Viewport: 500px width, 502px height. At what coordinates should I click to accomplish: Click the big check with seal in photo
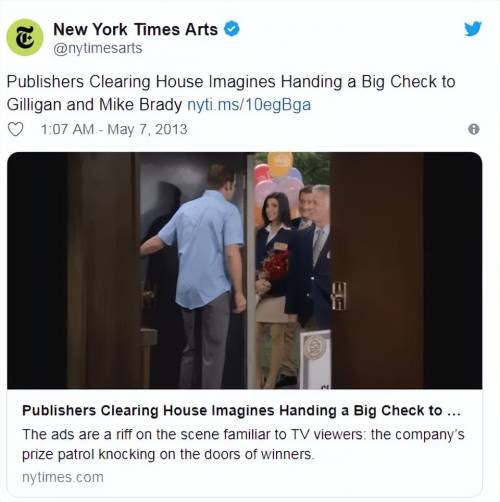pyautogui.click(x=316, y=359)
